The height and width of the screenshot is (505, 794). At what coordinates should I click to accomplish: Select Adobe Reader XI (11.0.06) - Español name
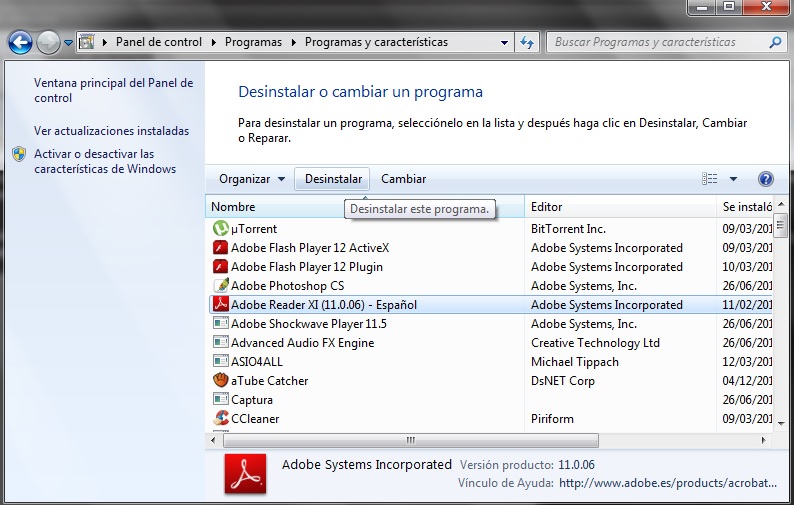click(x=324, y=305)
